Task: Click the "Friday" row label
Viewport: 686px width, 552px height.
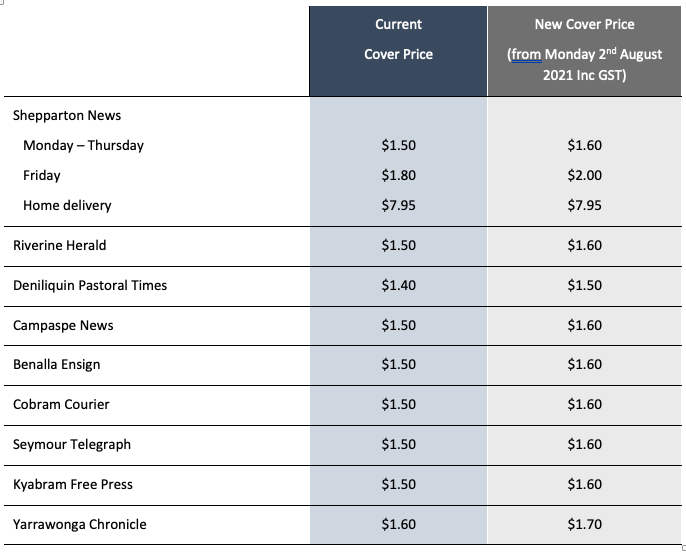Action: [42, 175]
